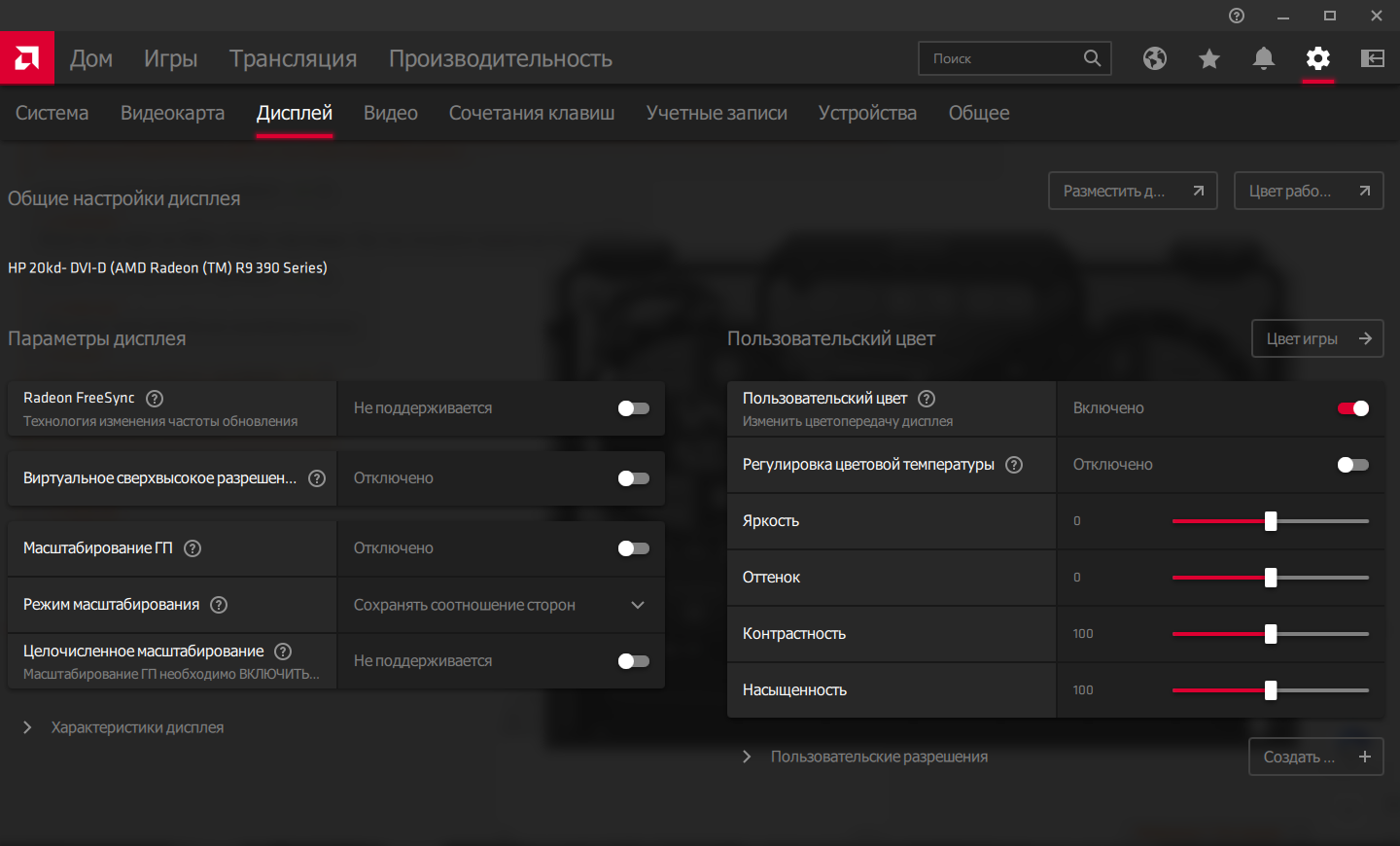1400x846 pixels.
Task: Open the Трансляция tab
Action: (x=294, y=58)
